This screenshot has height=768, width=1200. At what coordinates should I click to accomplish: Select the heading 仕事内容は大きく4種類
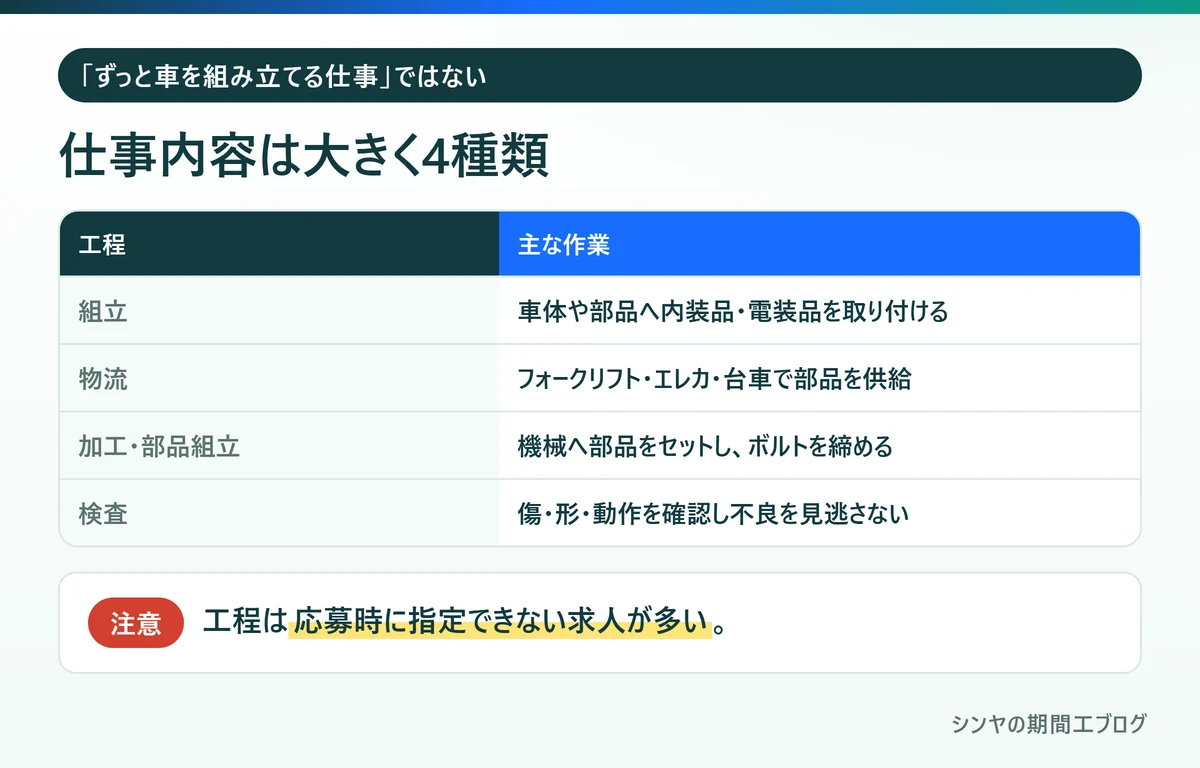pos(303,157)
